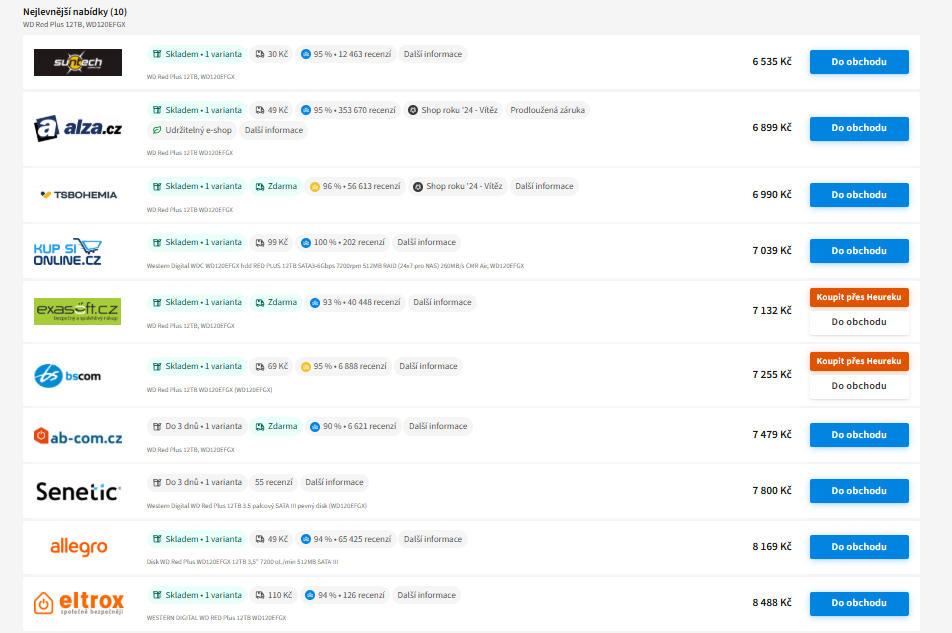Image resolution: width=952 pixels, height=633 pixels.
Task: Open TSBohemia's 56 613 recenzí rating
Action: tap(355, 186)
